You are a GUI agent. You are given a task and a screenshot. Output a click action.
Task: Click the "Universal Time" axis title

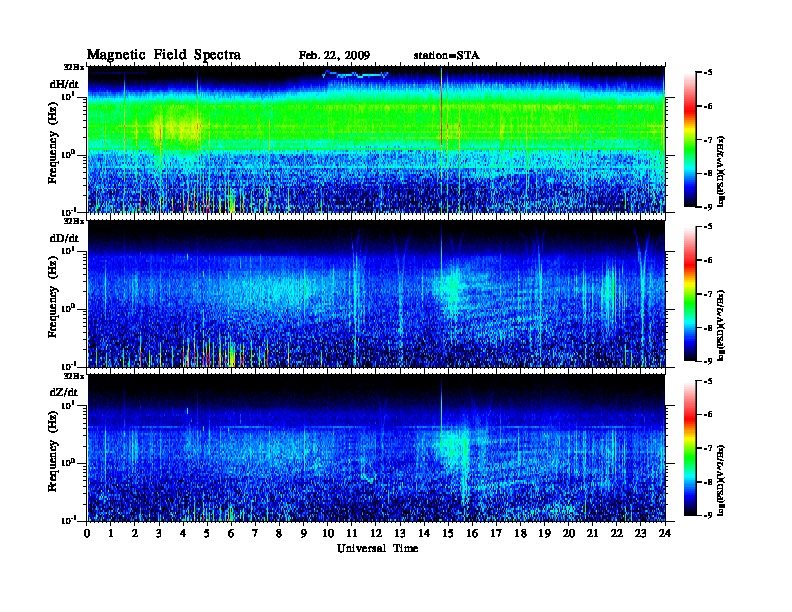pos(377,548)
